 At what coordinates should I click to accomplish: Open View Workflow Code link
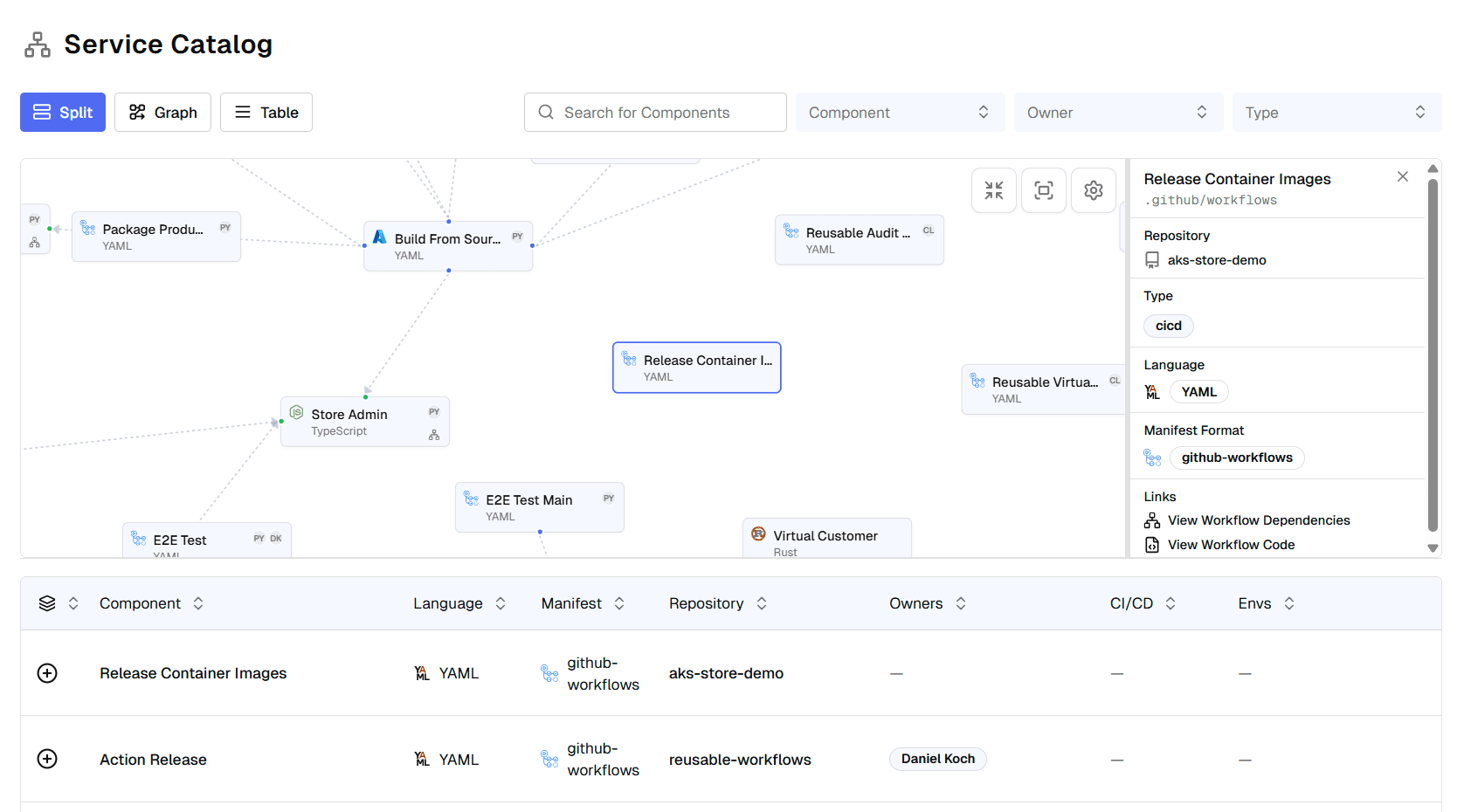coord(1231,545)
